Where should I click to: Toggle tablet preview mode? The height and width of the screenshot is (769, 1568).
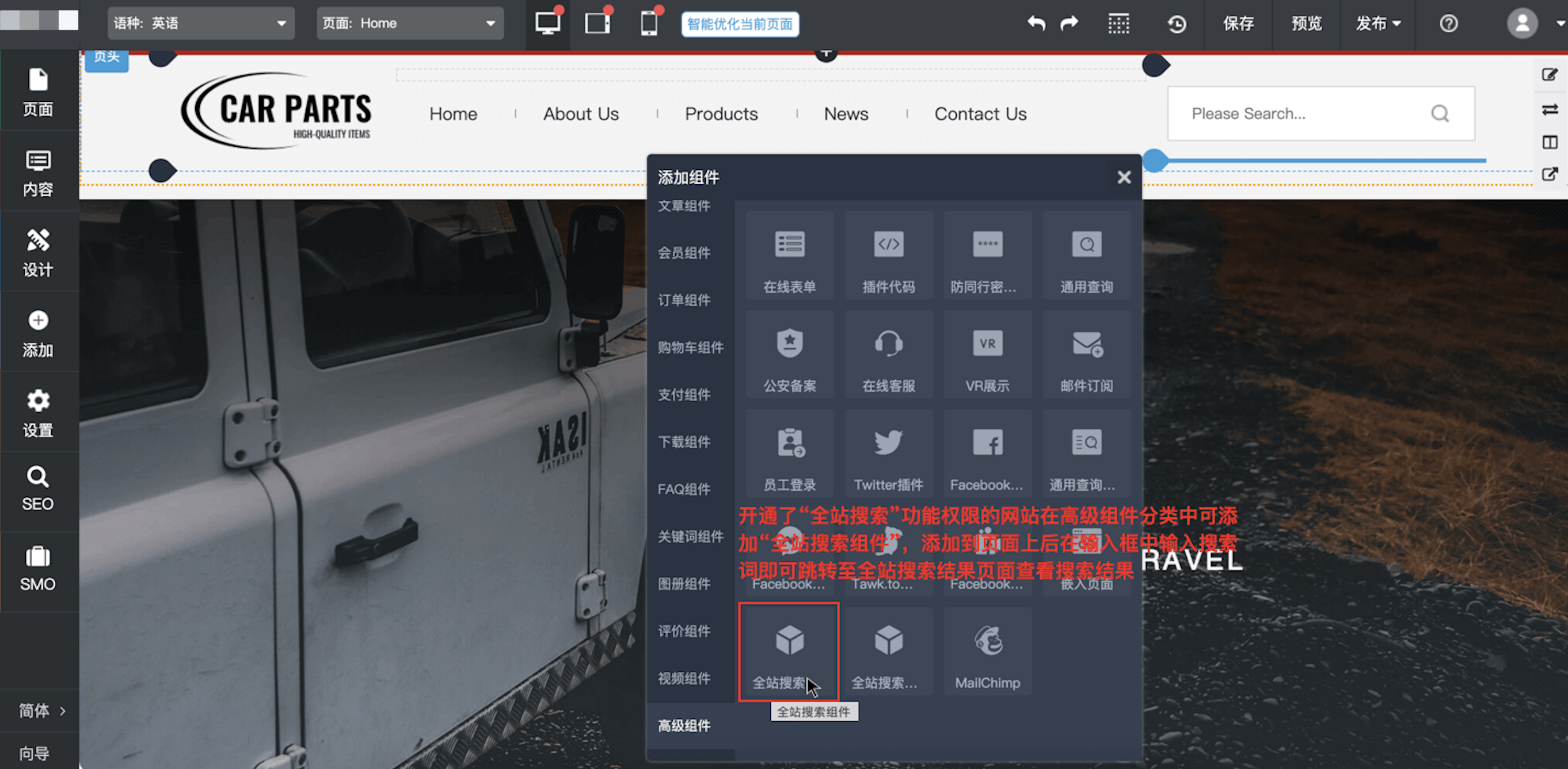[596, 23]
